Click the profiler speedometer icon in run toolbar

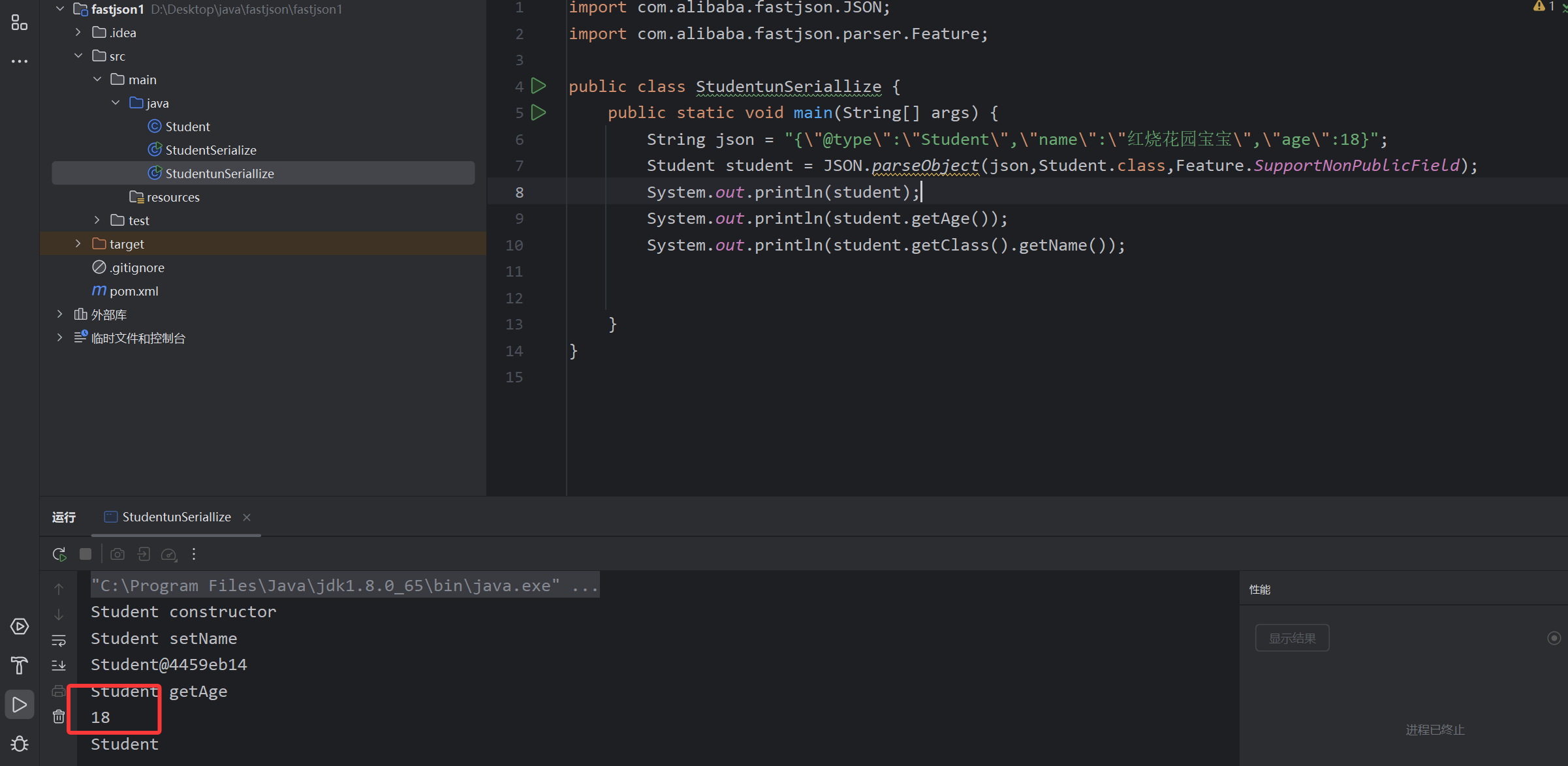click(169, 555)
